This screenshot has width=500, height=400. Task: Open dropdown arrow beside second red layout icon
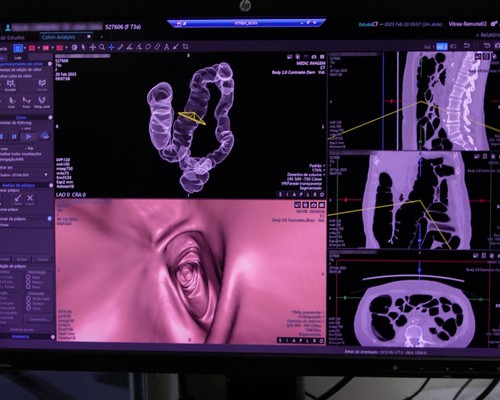tap(53, 48)
